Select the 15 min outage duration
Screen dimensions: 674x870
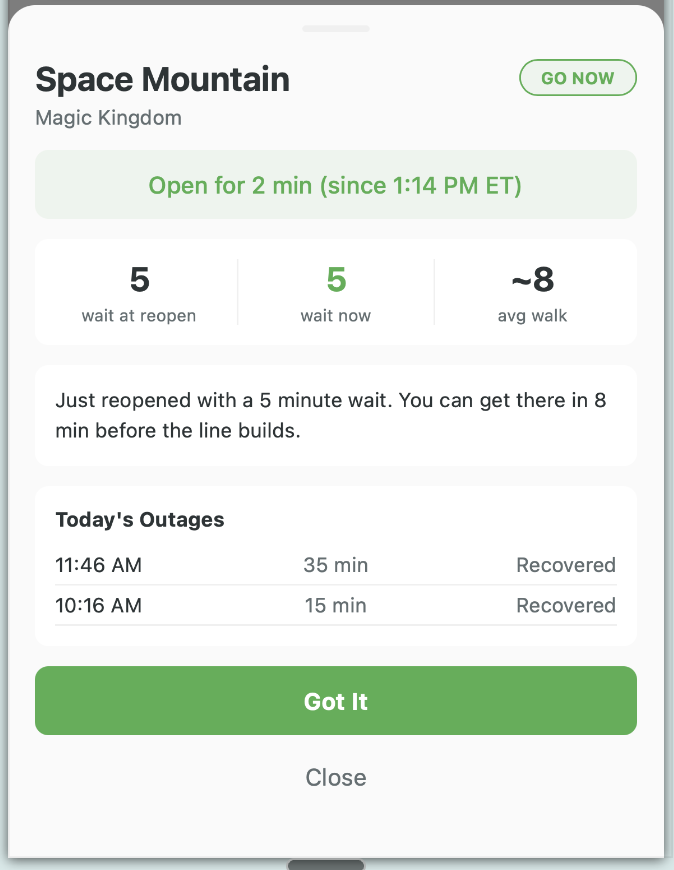336,606
